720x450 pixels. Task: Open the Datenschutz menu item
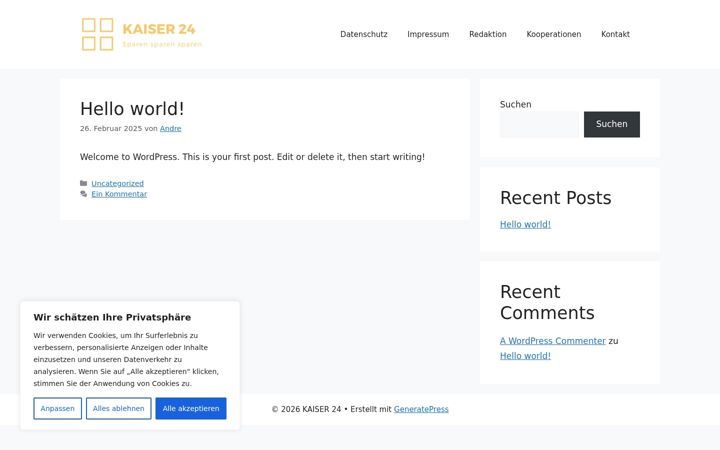pyautogui.click(x=364, y=34)
